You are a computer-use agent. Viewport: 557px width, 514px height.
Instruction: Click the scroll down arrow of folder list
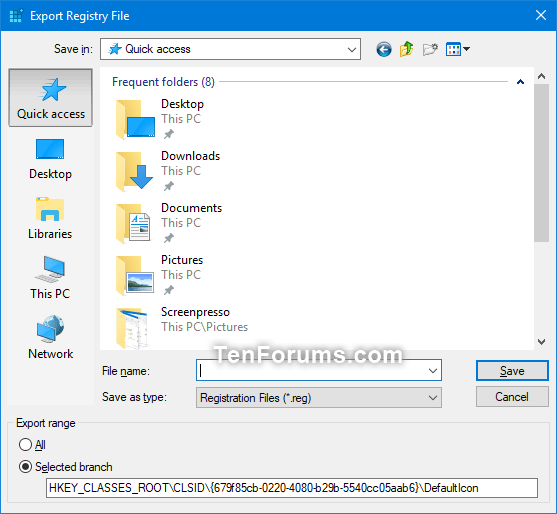541,342
